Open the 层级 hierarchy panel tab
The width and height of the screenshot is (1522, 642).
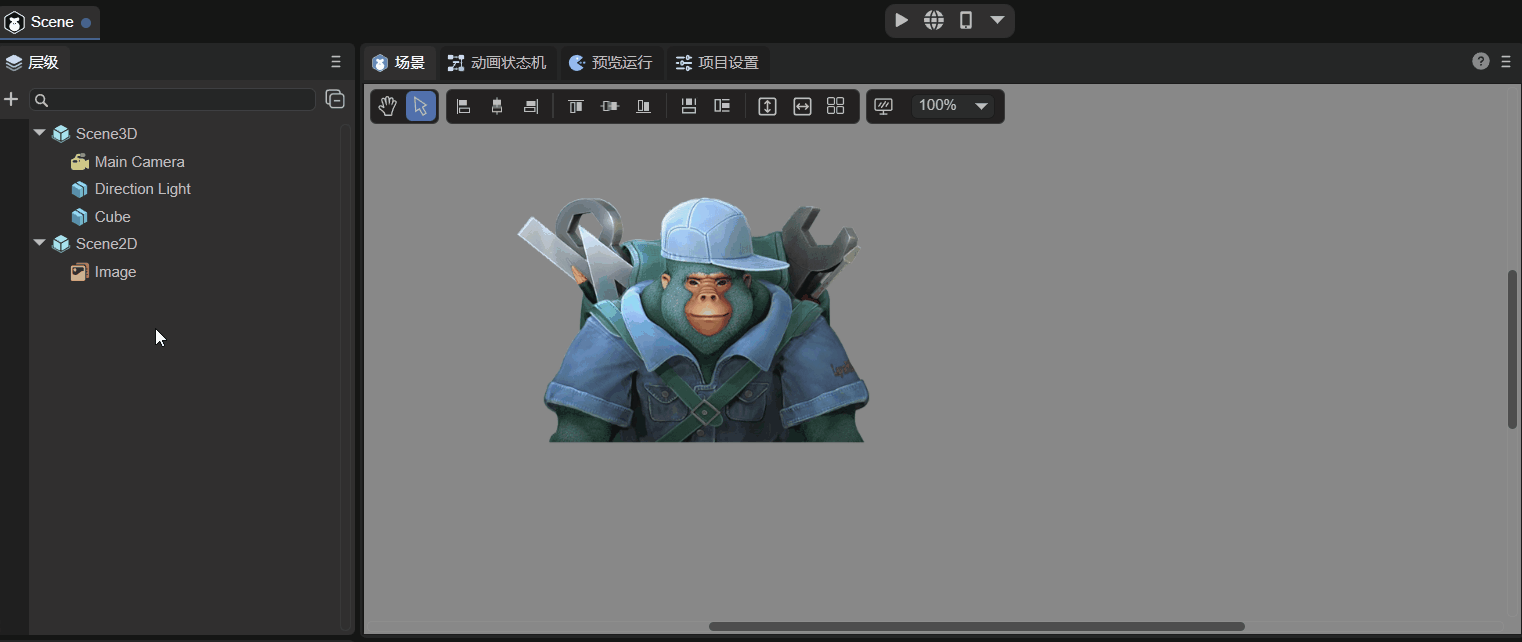point(33,62)
